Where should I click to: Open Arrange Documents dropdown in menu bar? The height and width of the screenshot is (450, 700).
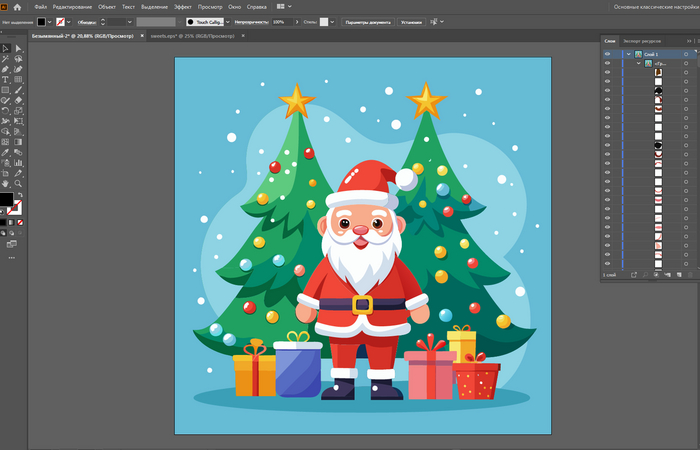click(x=284, y=7)
